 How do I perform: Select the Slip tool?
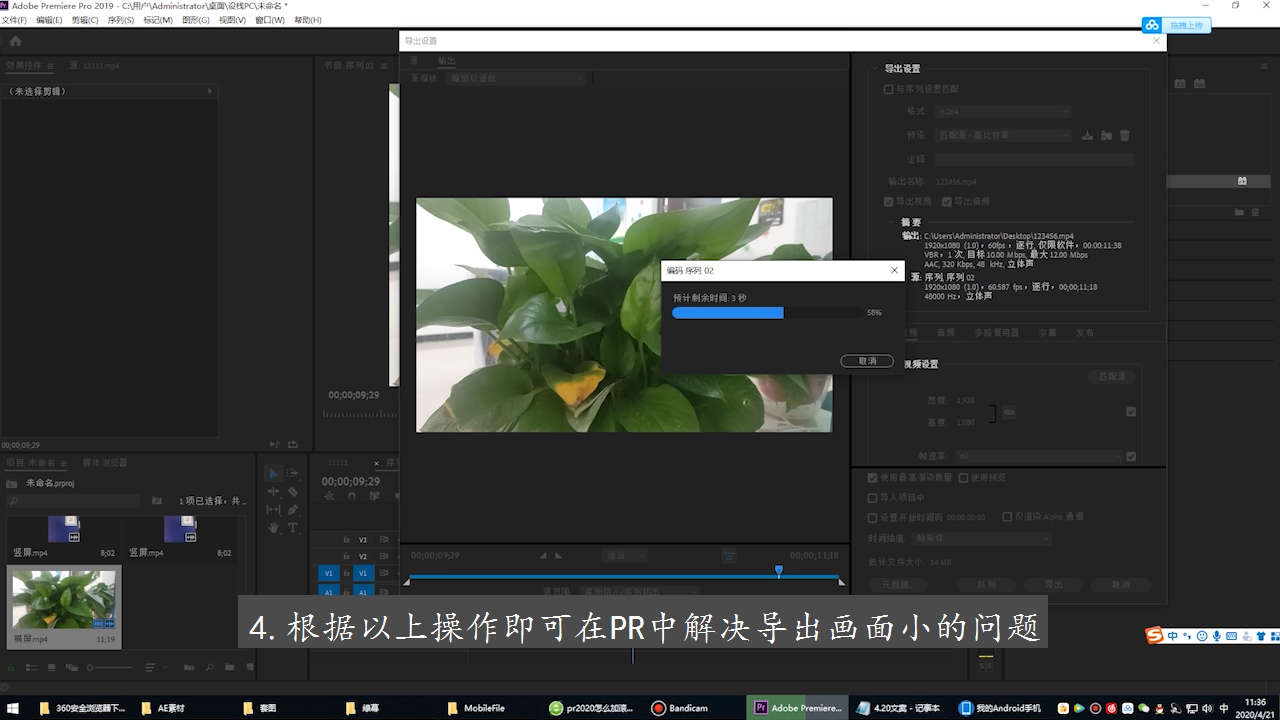point(274,509)
